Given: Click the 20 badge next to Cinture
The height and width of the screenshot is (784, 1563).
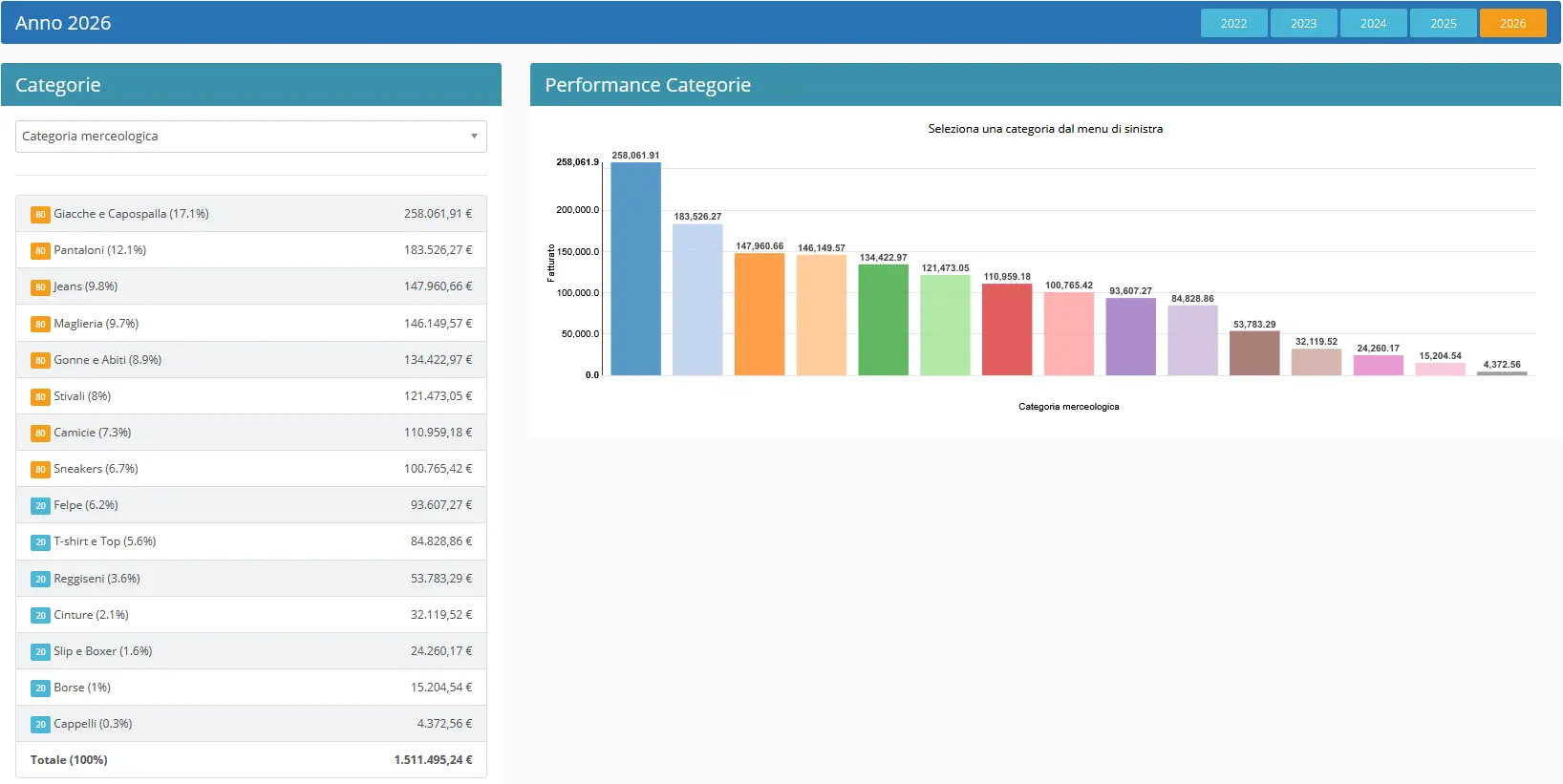Looking at the screenshot, I should (40, 616).
